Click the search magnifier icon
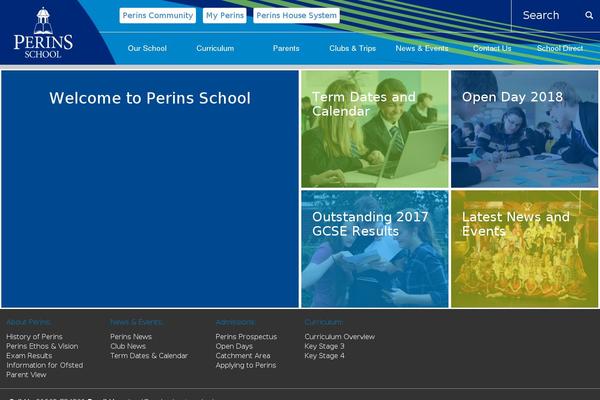The width and height of the screenshot is (600, 400). tap(589, 15)
